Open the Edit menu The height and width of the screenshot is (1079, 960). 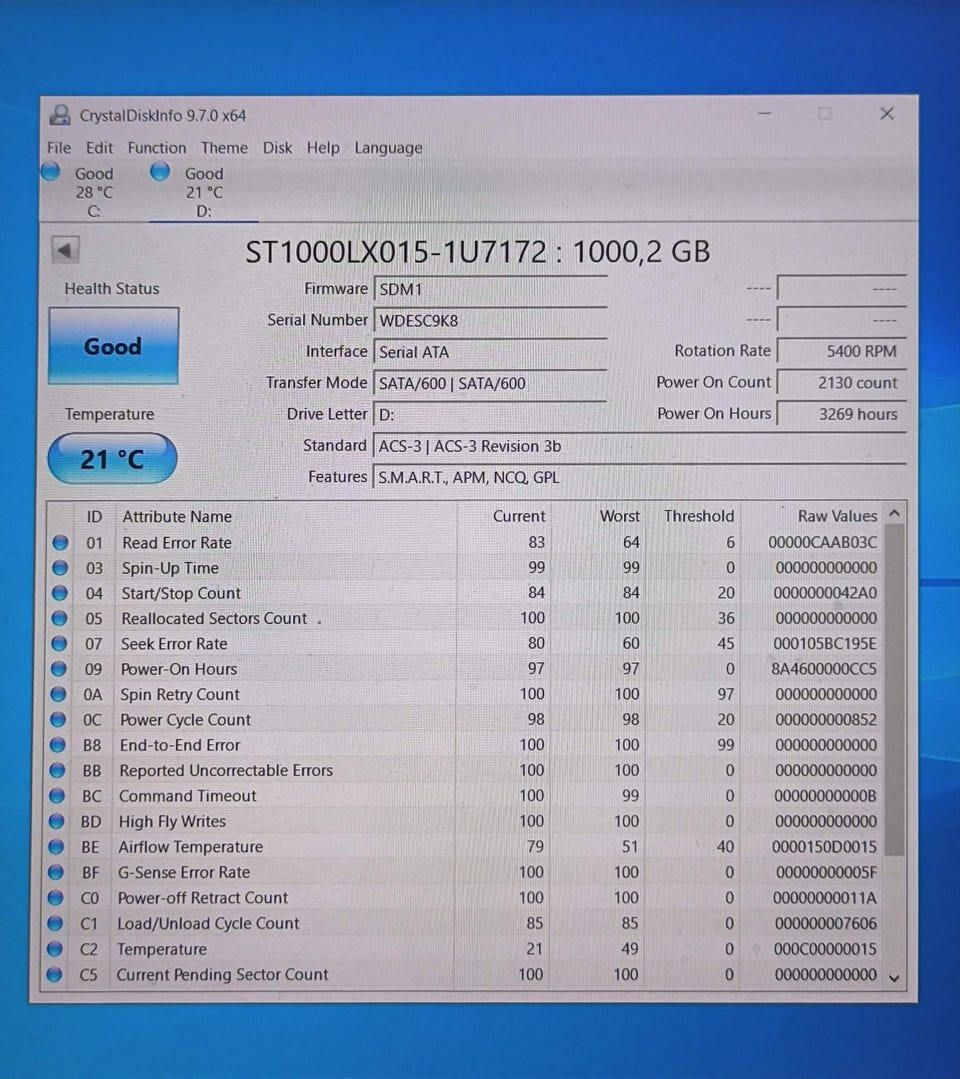[99, 148]
